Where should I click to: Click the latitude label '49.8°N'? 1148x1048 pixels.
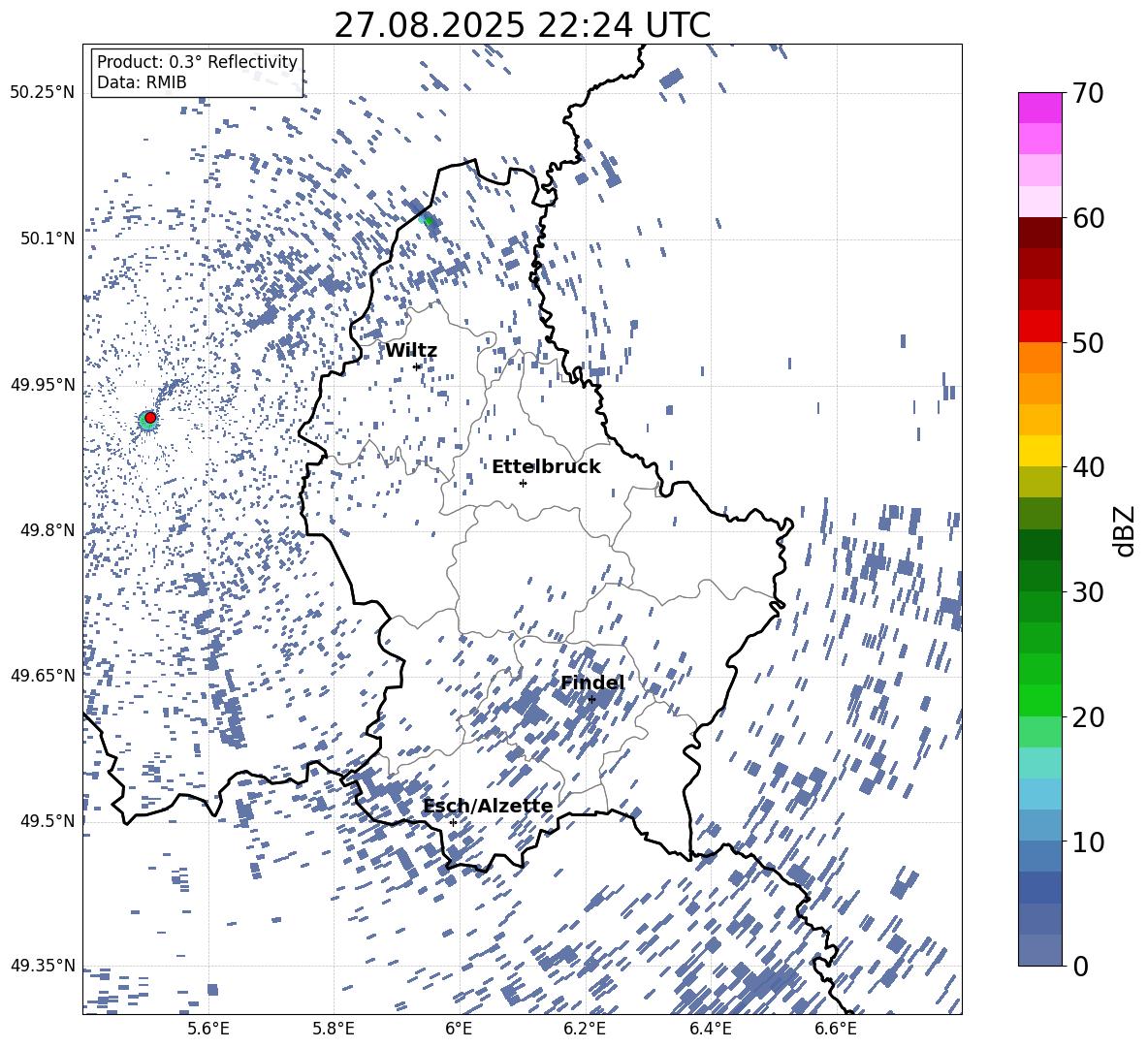pos(47,530)
